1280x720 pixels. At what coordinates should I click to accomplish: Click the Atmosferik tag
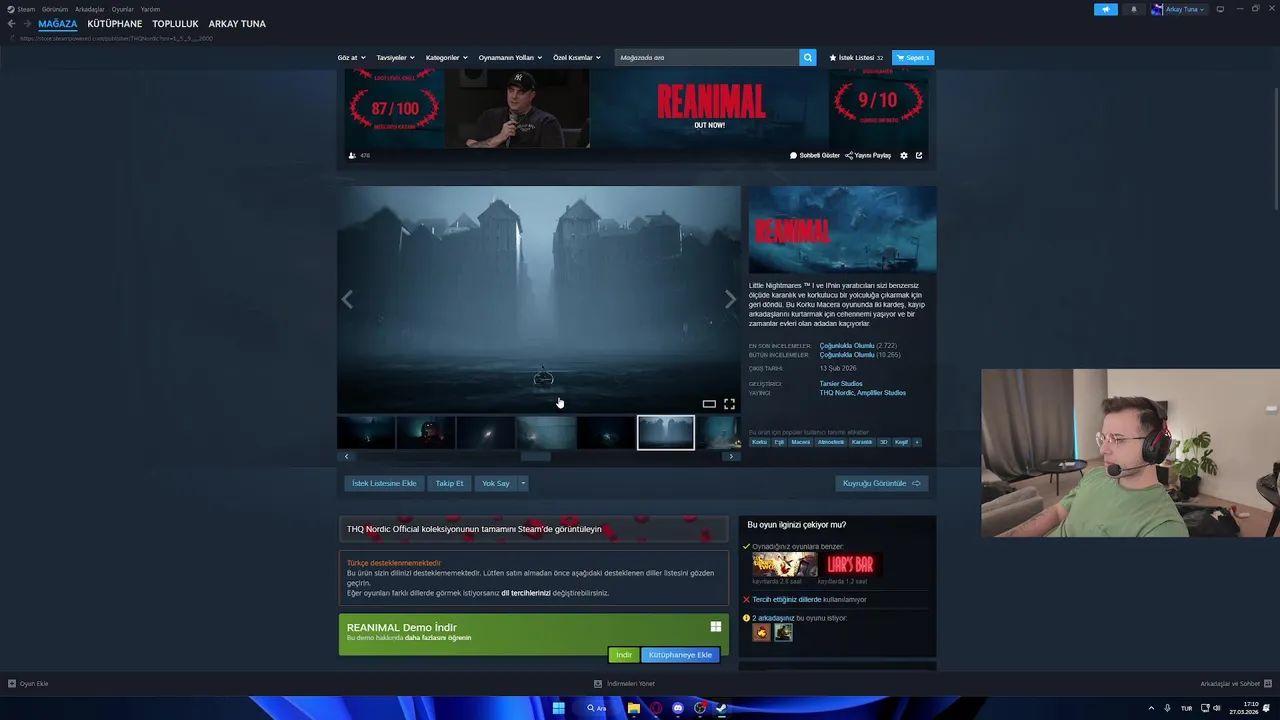click(831, 442)
